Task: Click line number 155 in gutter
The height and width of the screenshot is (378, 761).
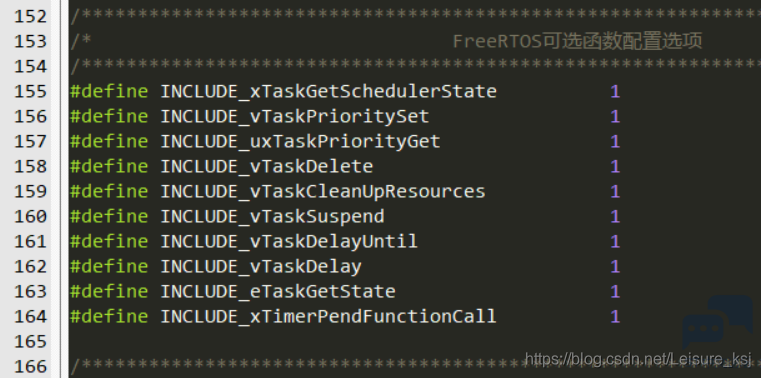Action: click(30, 91)
